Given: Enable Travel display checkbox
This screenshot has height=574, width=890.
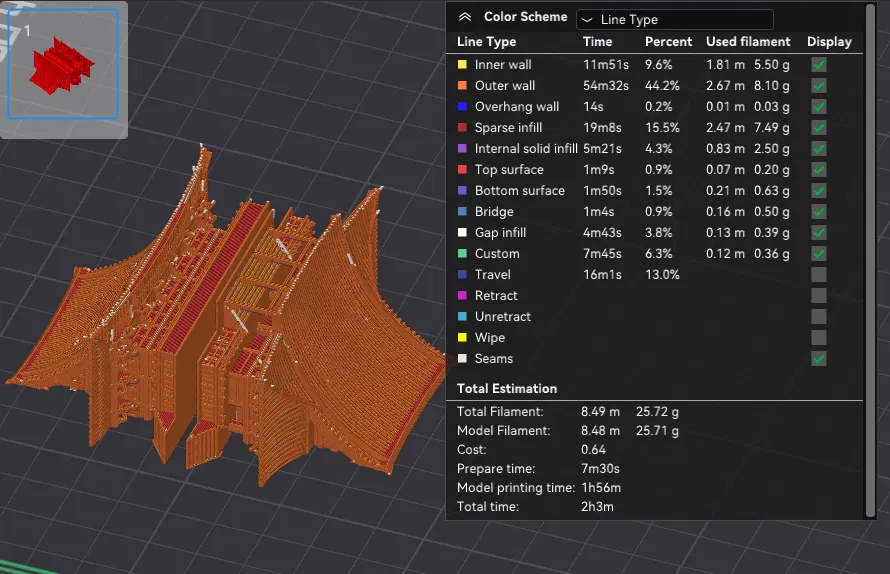Looking at the screenshot, I should (x=819, y=274).
